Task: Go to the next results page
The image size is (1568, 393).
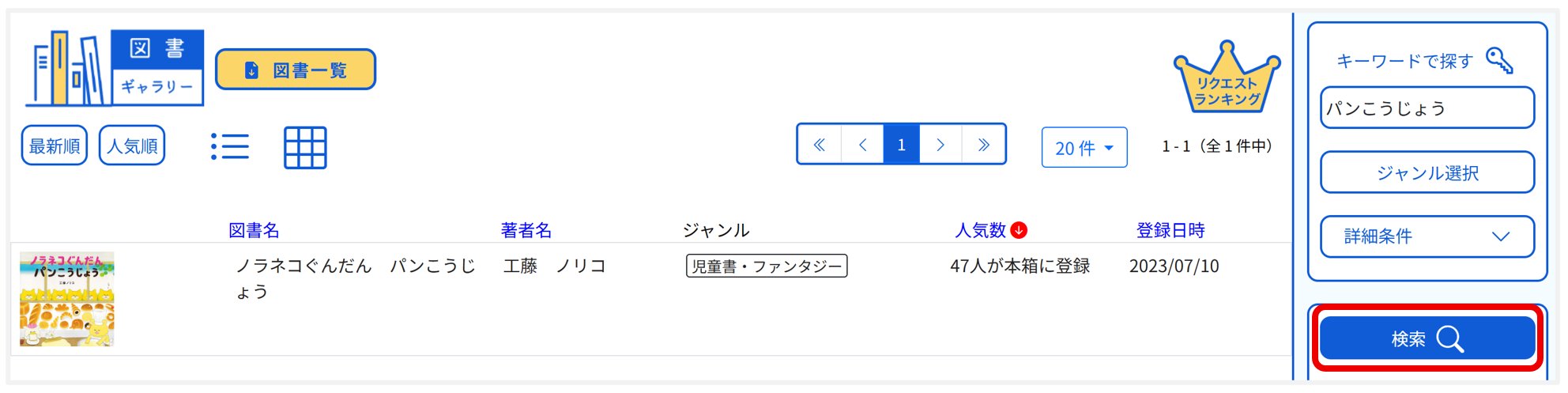Action: pos(940,145)
